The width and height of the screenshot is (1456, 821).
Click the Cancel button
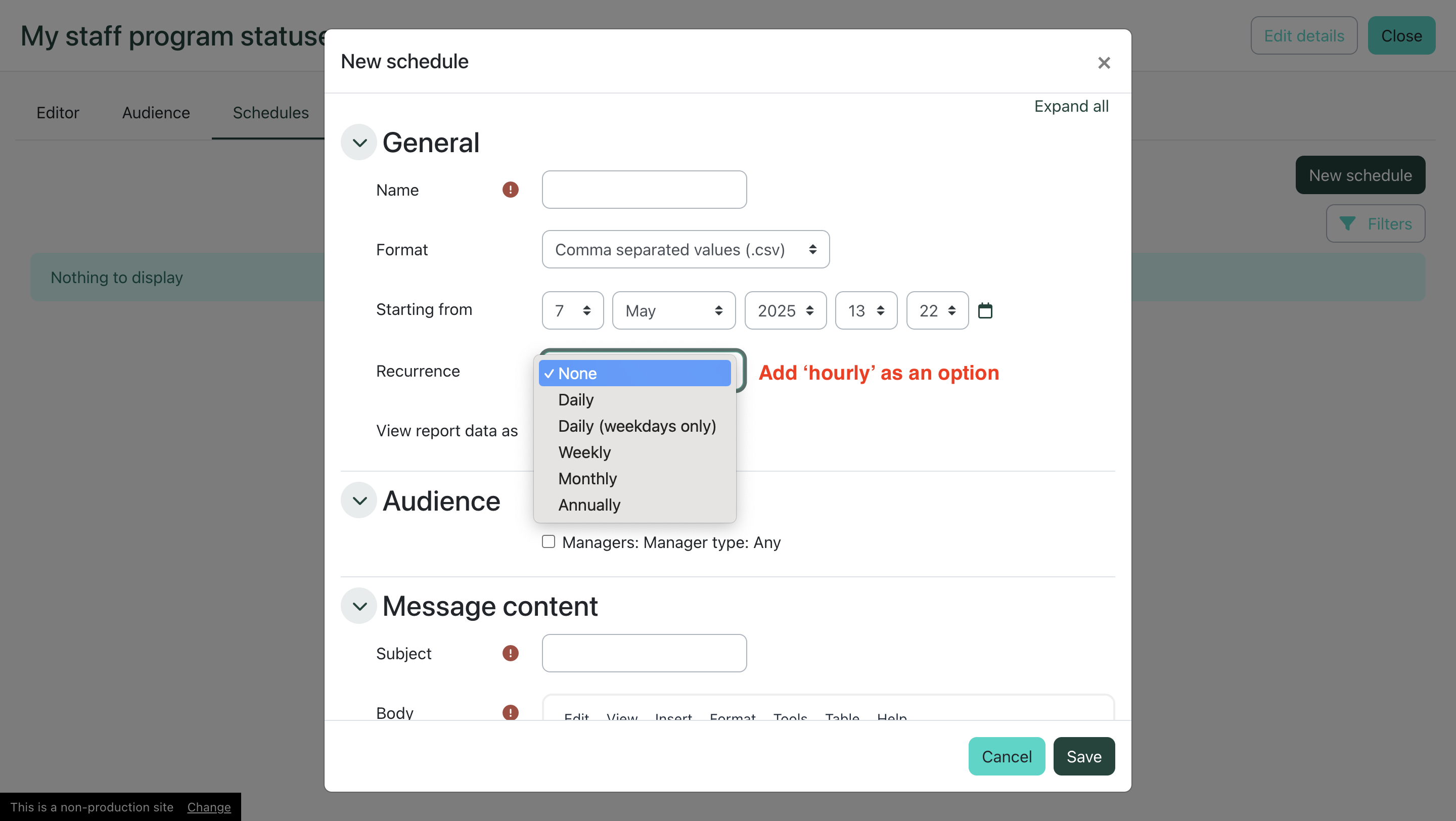click(x=1006, y=756)
